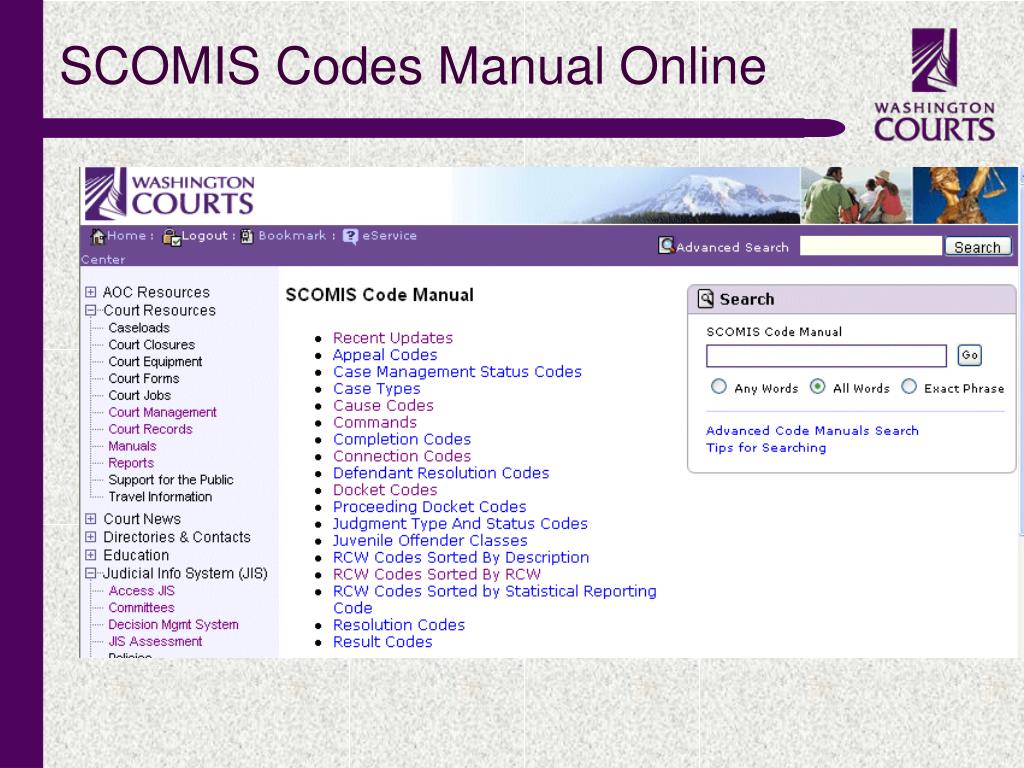Open the Resolution Codes link
Screen dimensions: 1024x768
point(399,625)
